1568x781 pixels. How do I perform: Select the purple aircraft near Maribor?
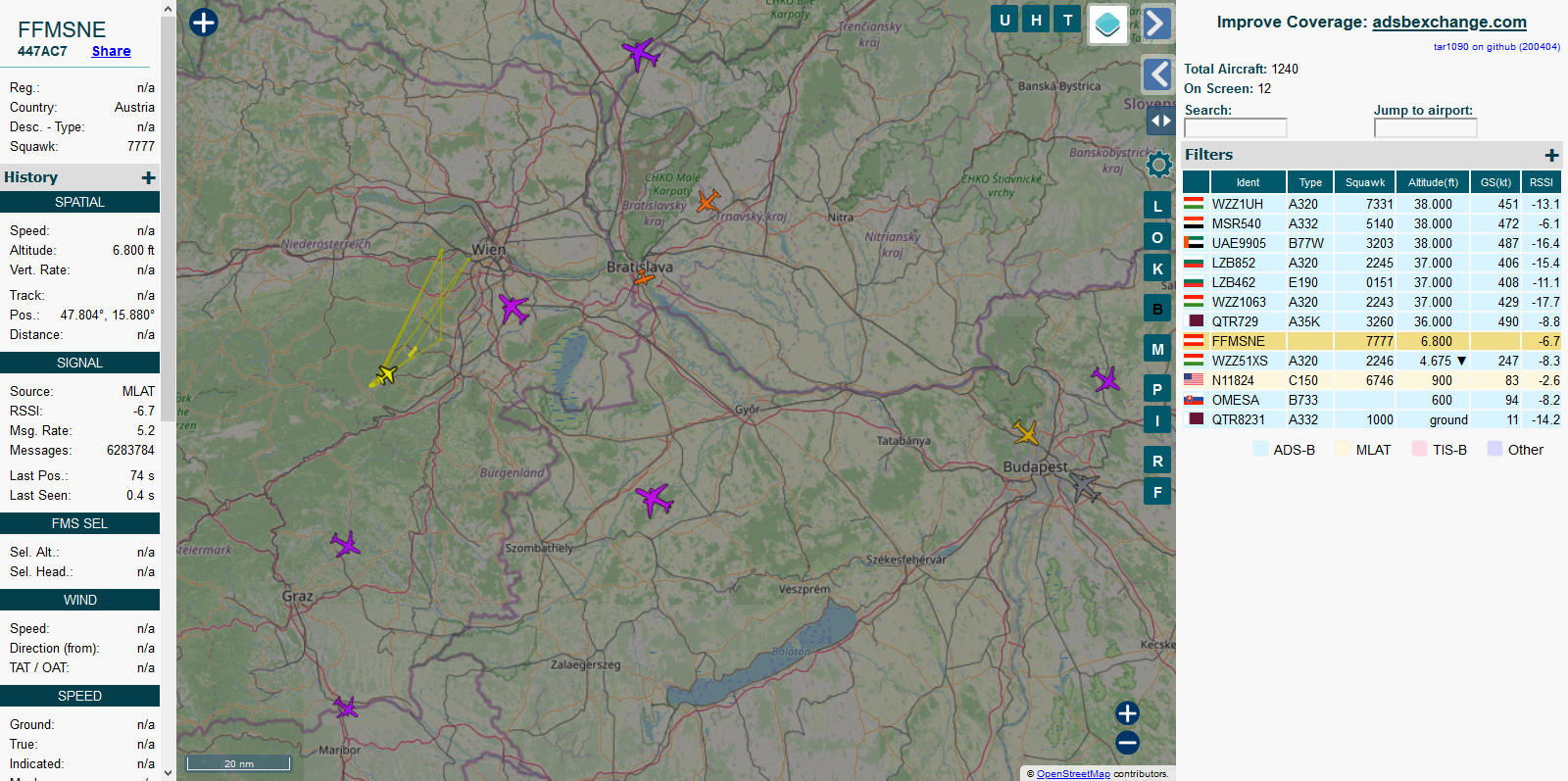(x=346, y=707)
